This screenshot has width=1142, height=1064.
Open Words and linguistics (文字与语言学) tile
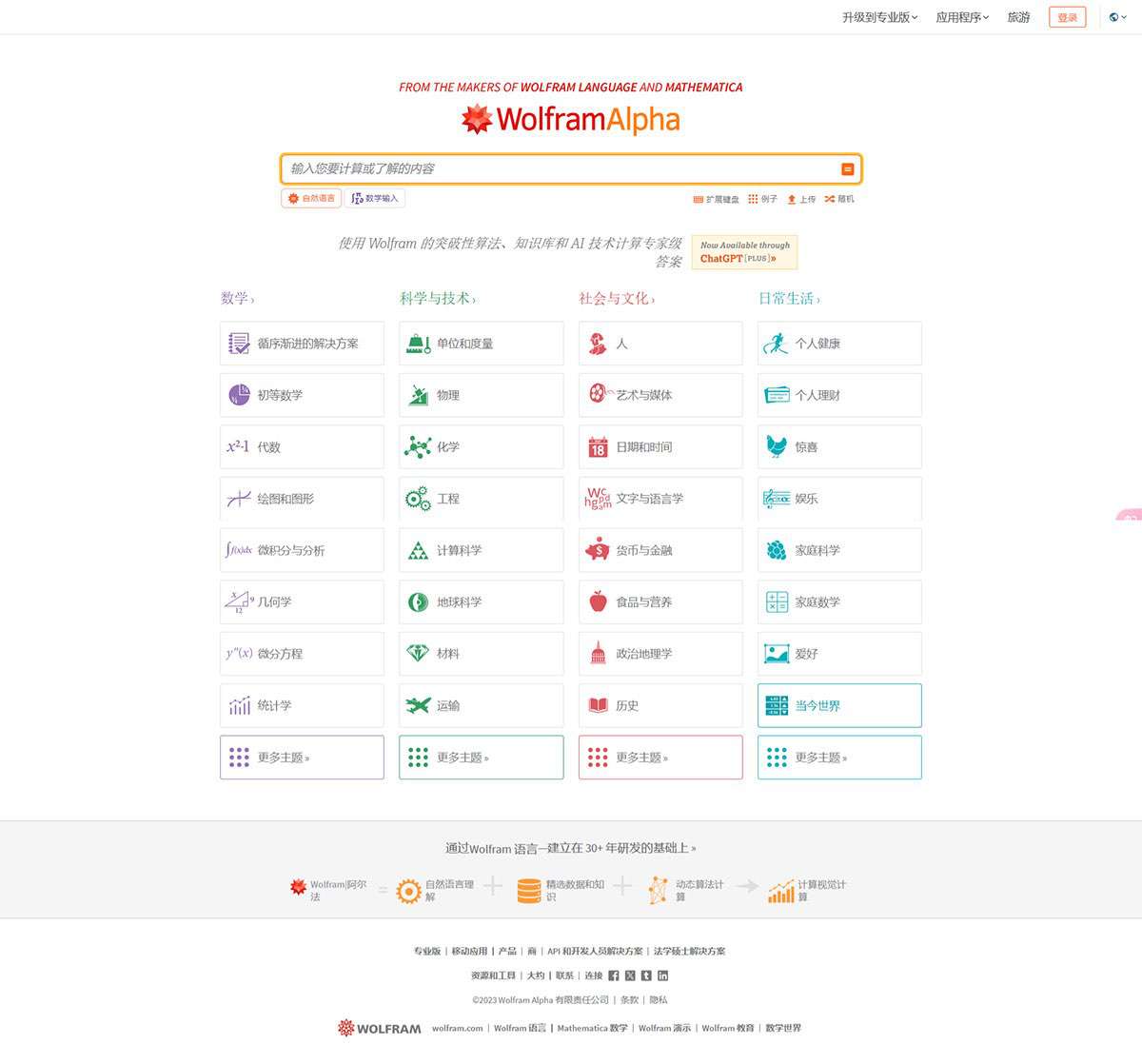coord(660,499)
